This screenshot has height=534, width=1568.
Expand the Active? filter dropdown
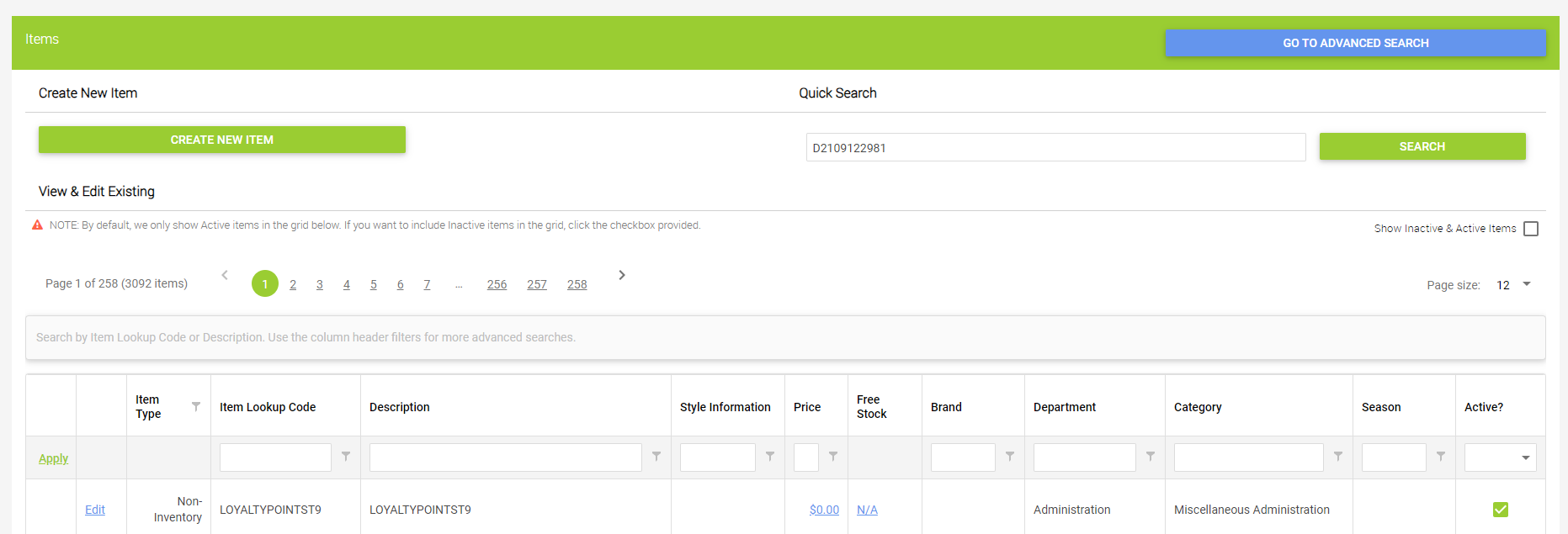[x=1525, y=457]
